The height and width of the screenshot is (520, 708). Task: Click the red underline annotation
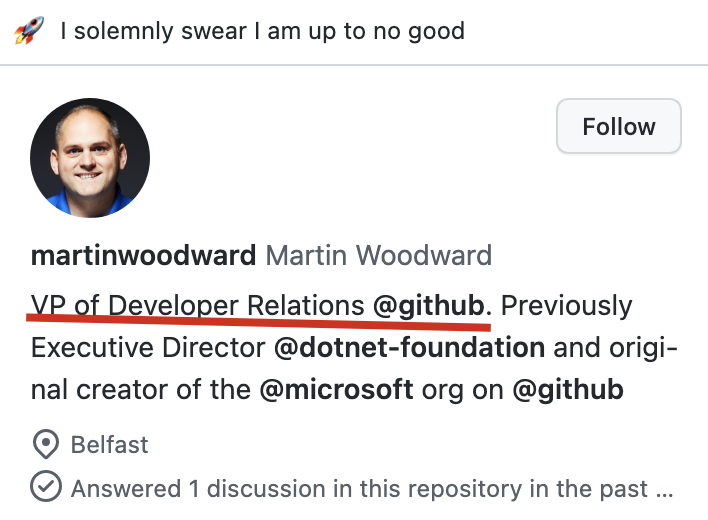coord(258,321)
